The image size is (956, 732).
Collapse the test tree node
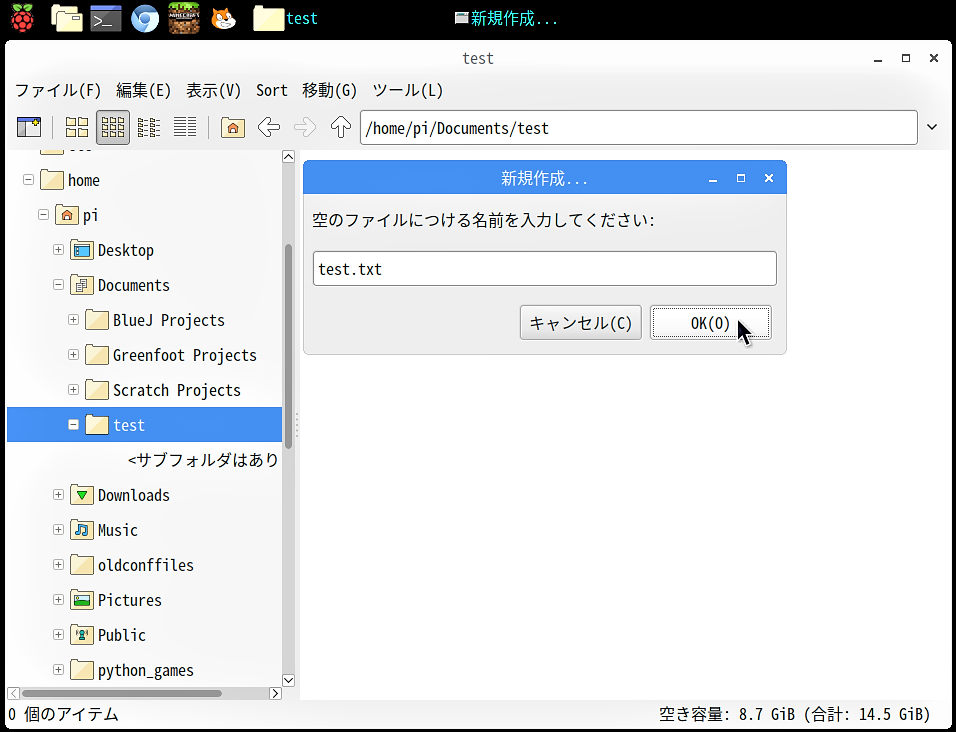tap(73, 425)
